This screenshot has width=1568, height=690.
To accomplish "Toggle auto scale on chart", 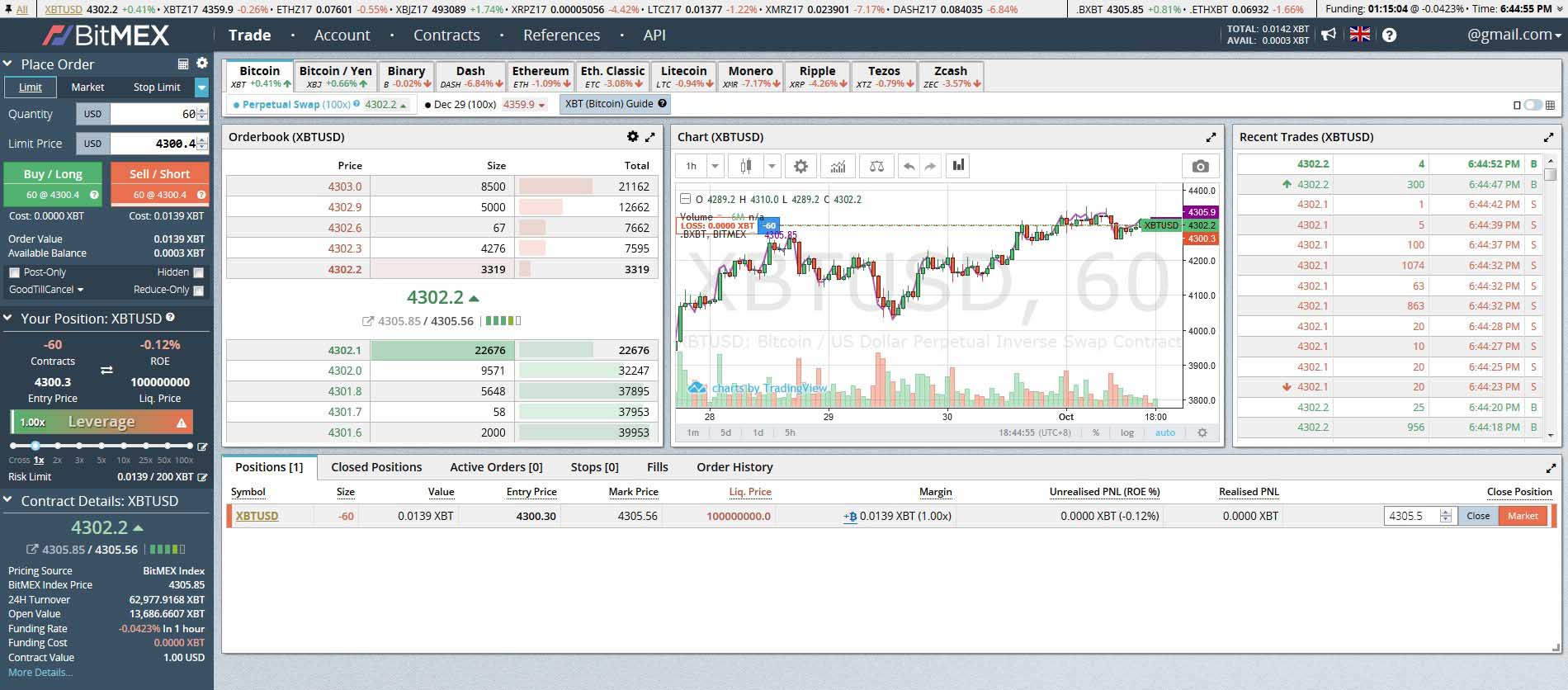I will pyautogui.click(x=1165, y=432).
